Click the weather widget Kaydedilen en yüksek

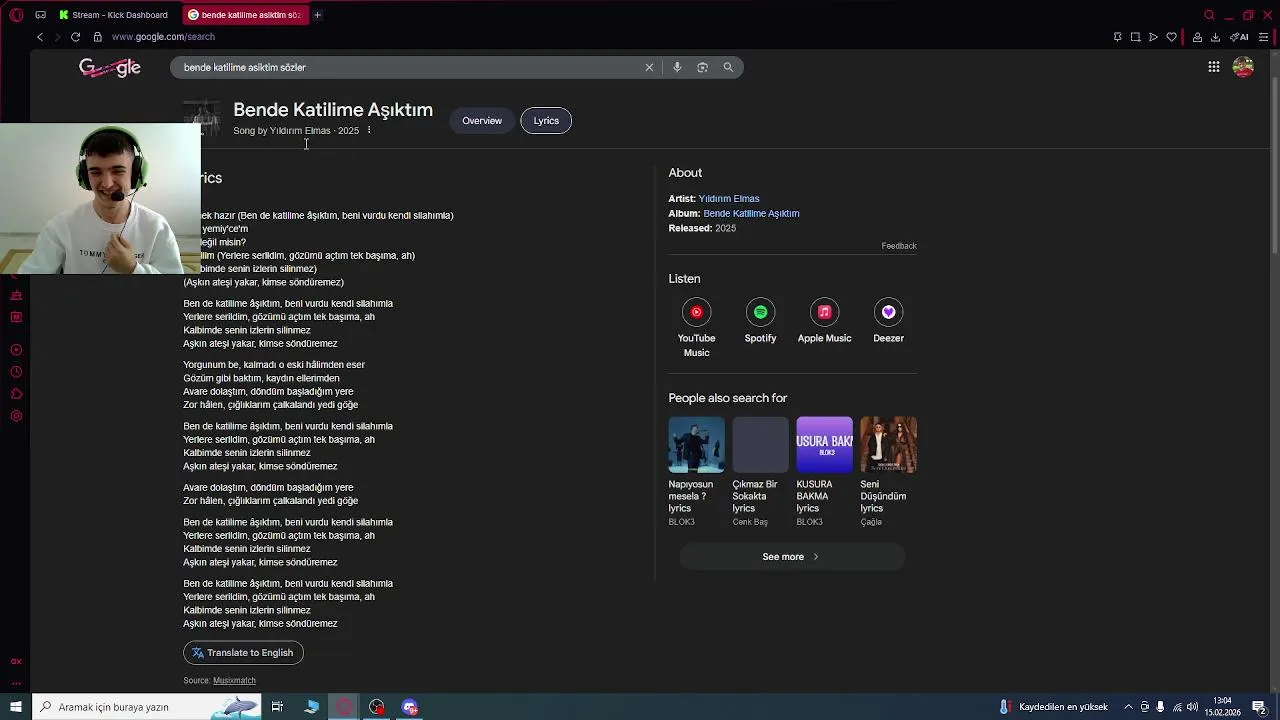[1053, 707]
